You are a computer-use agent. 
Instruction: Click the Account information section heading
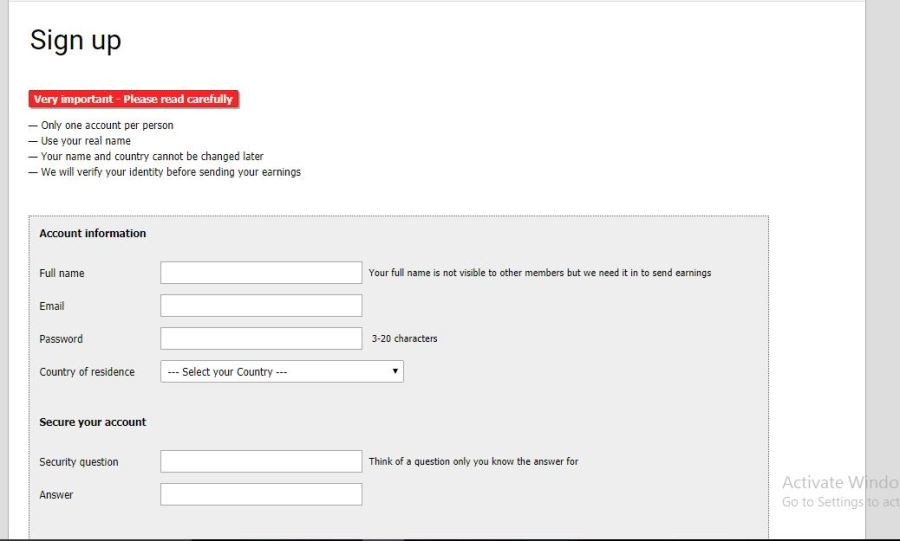[x=93, y=233]
